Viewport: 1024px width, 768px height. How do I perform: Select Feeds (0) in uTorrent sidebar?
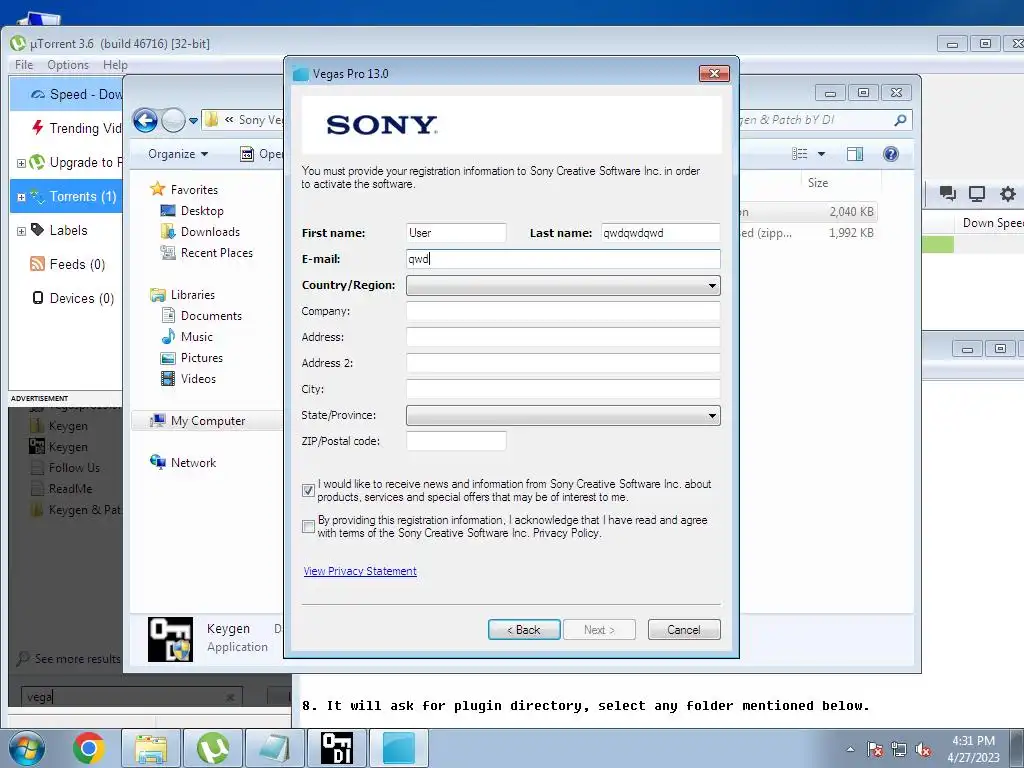(x=68, y=264)
